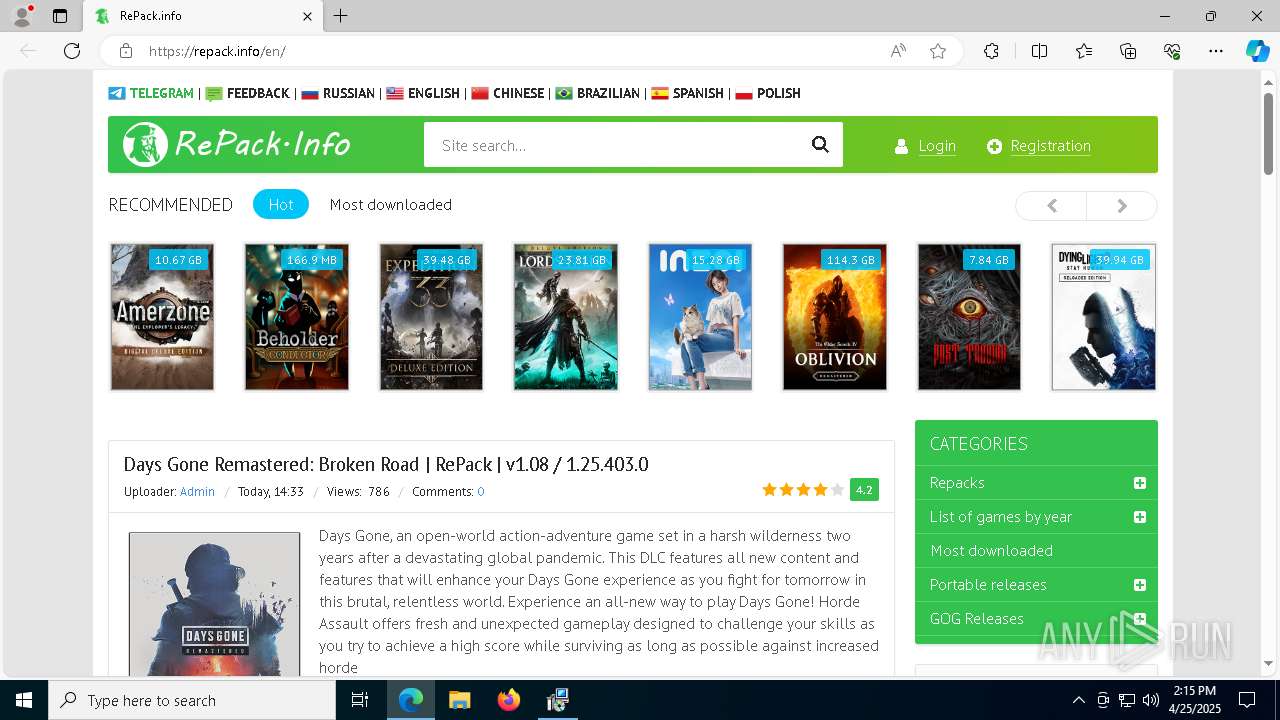
Task: Switch to Most downloaded tab
Action: (x=391, y=204)
